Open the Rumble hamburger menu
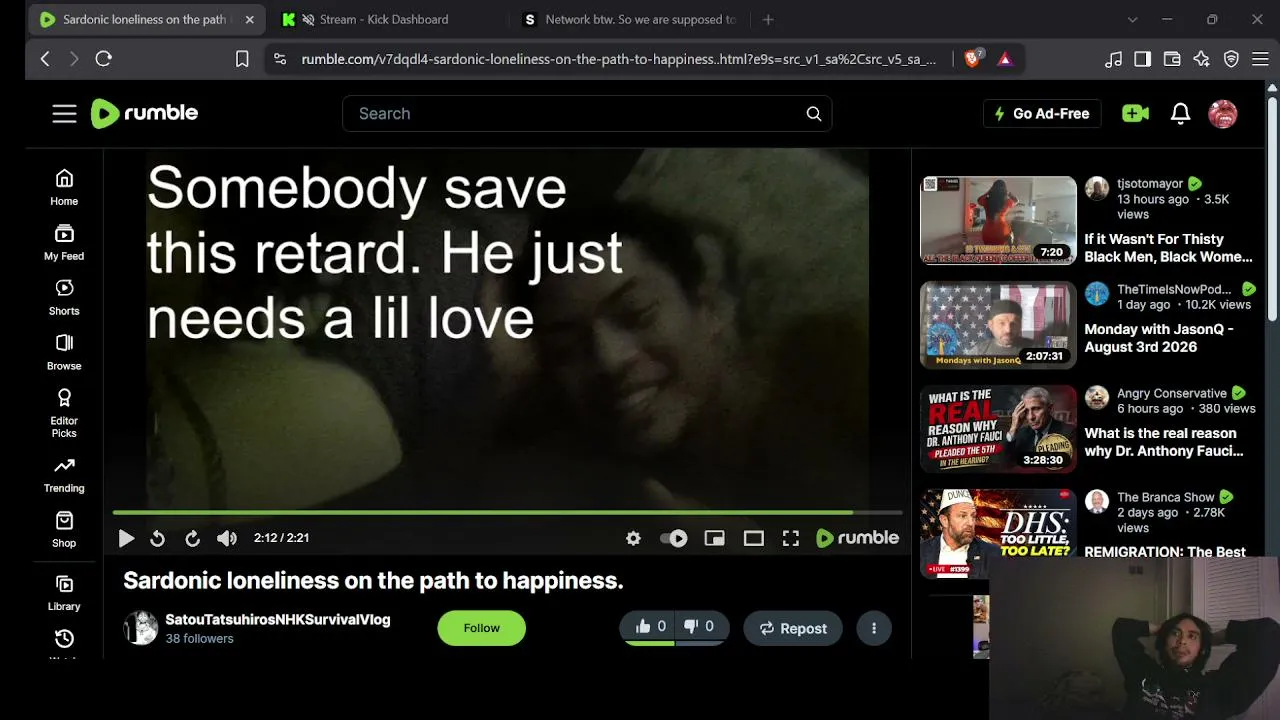Screen dimensions: 1280x720 (x=65, y=114)
